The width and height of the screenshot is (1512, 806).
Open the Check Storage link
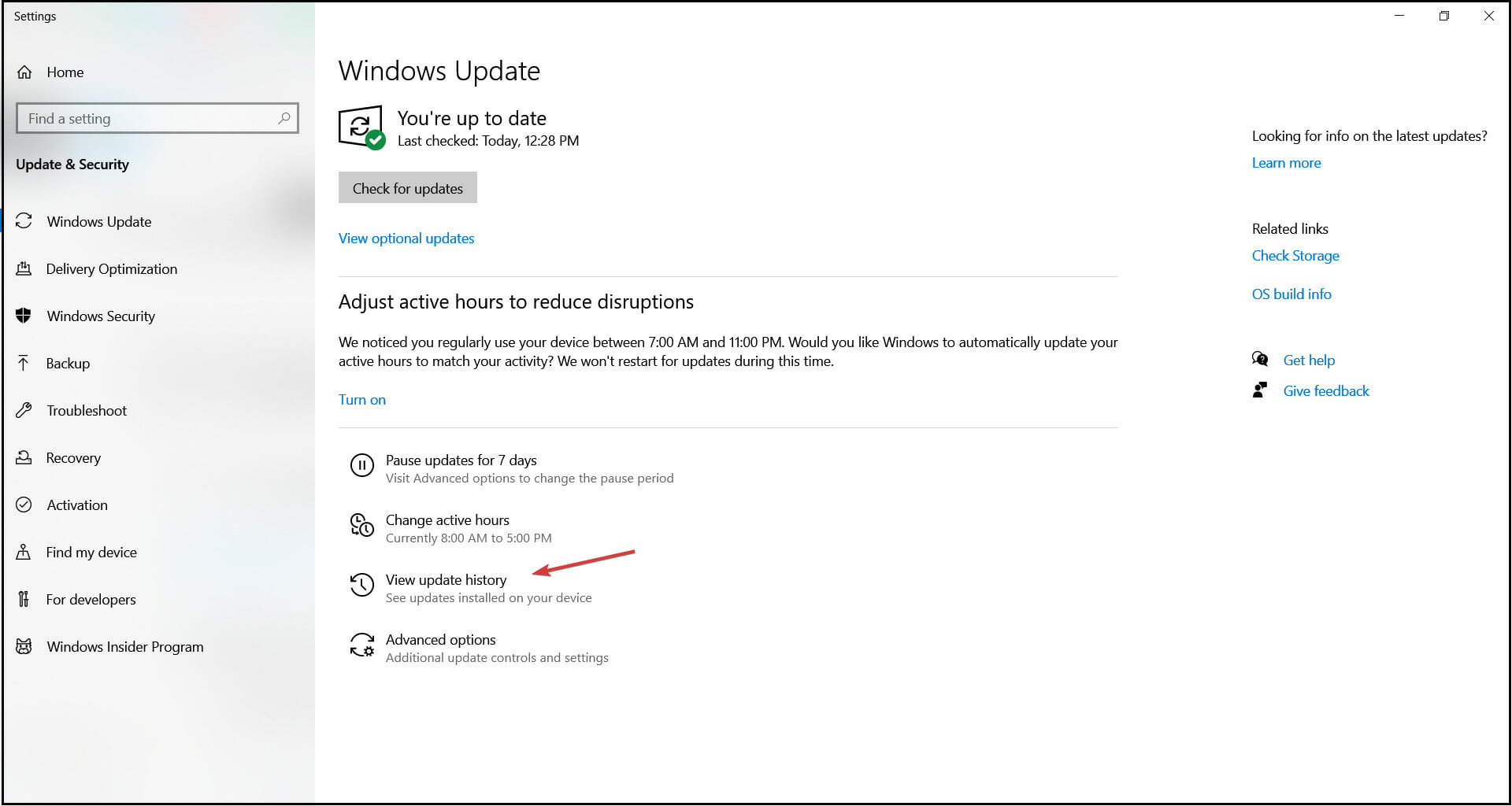pyautogui.click(x=1295, y=256)
